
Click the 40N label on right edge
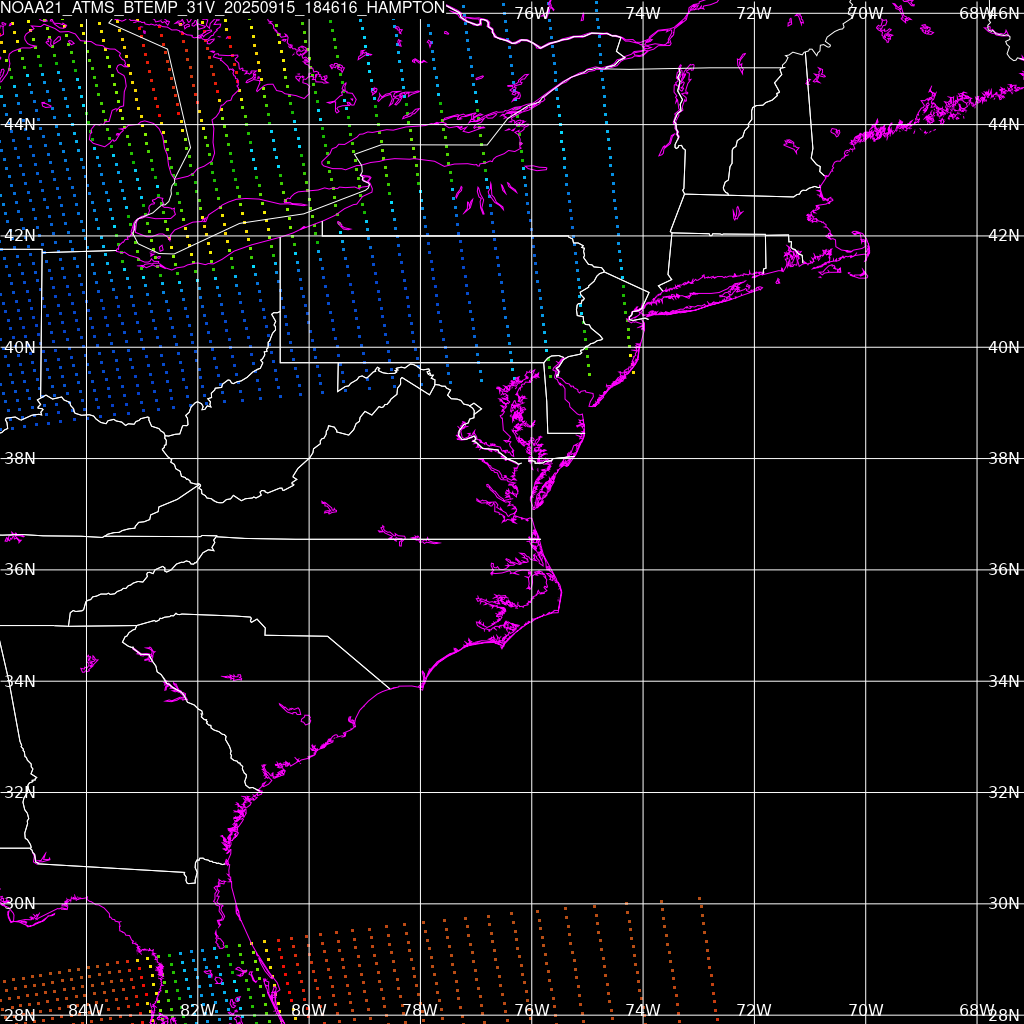[1004, 347]
